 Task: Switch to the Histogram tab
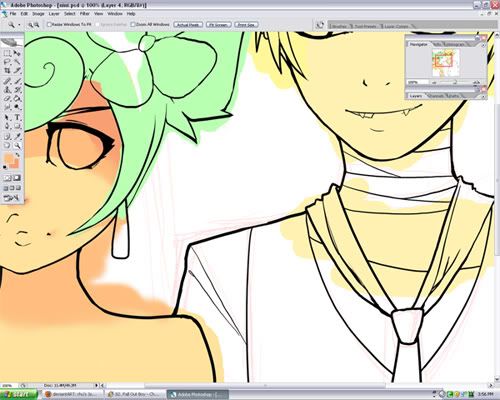coord(455,44)
